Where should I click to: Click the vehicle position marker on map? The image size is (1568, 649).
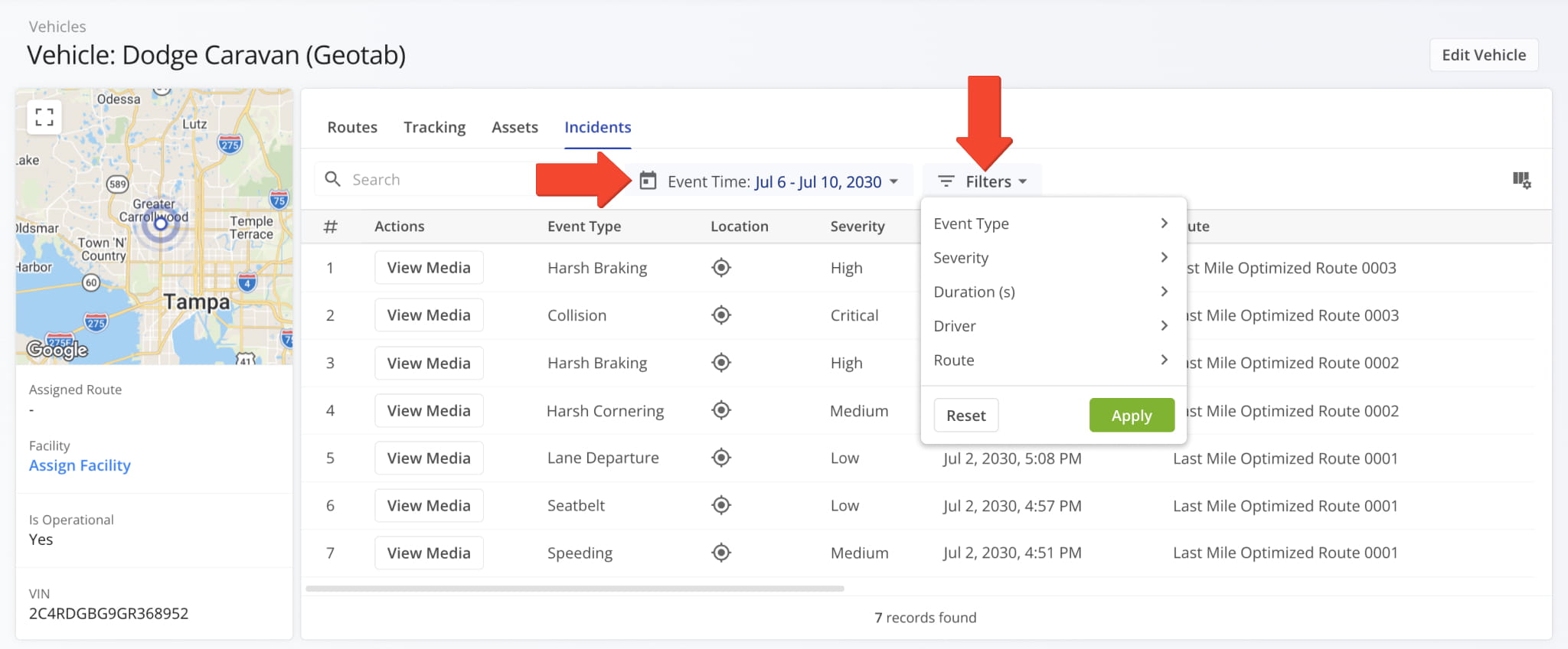[161, 223]
